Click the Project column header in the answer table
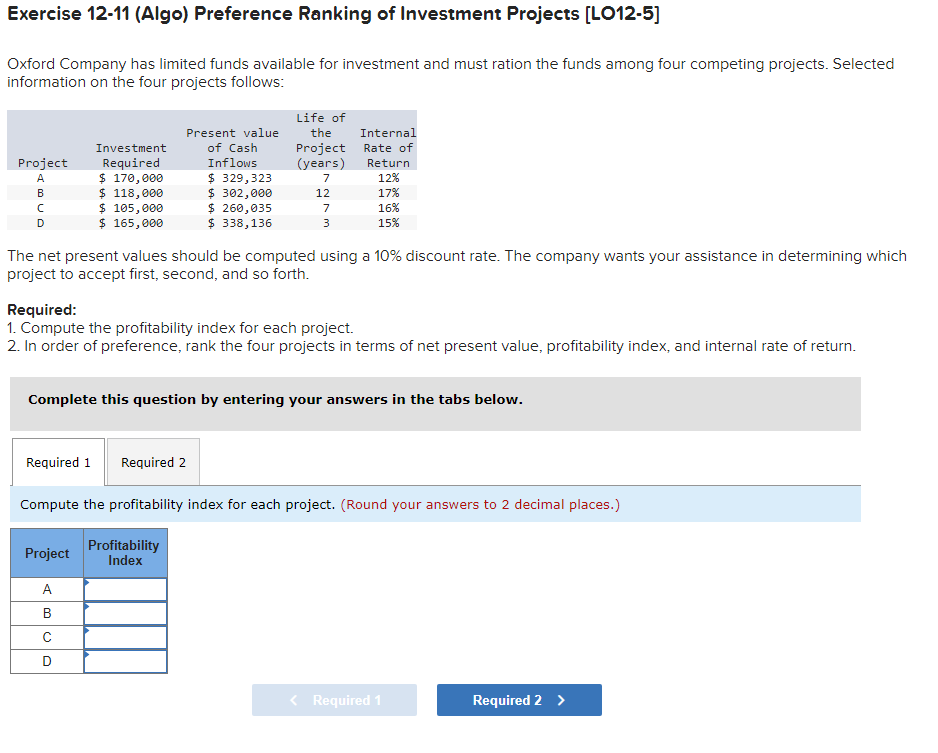This screenshot has width=938, height=753. [x=46, y=553]
